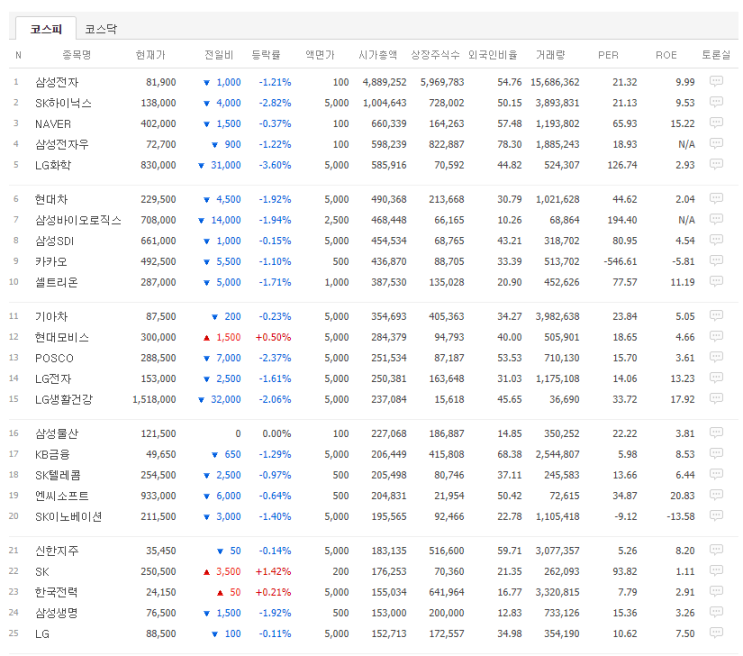The height and width of the screenshot is (656, 743).
Task: Open discussion board icon for SK하이닉스
Action: [716, 102]
